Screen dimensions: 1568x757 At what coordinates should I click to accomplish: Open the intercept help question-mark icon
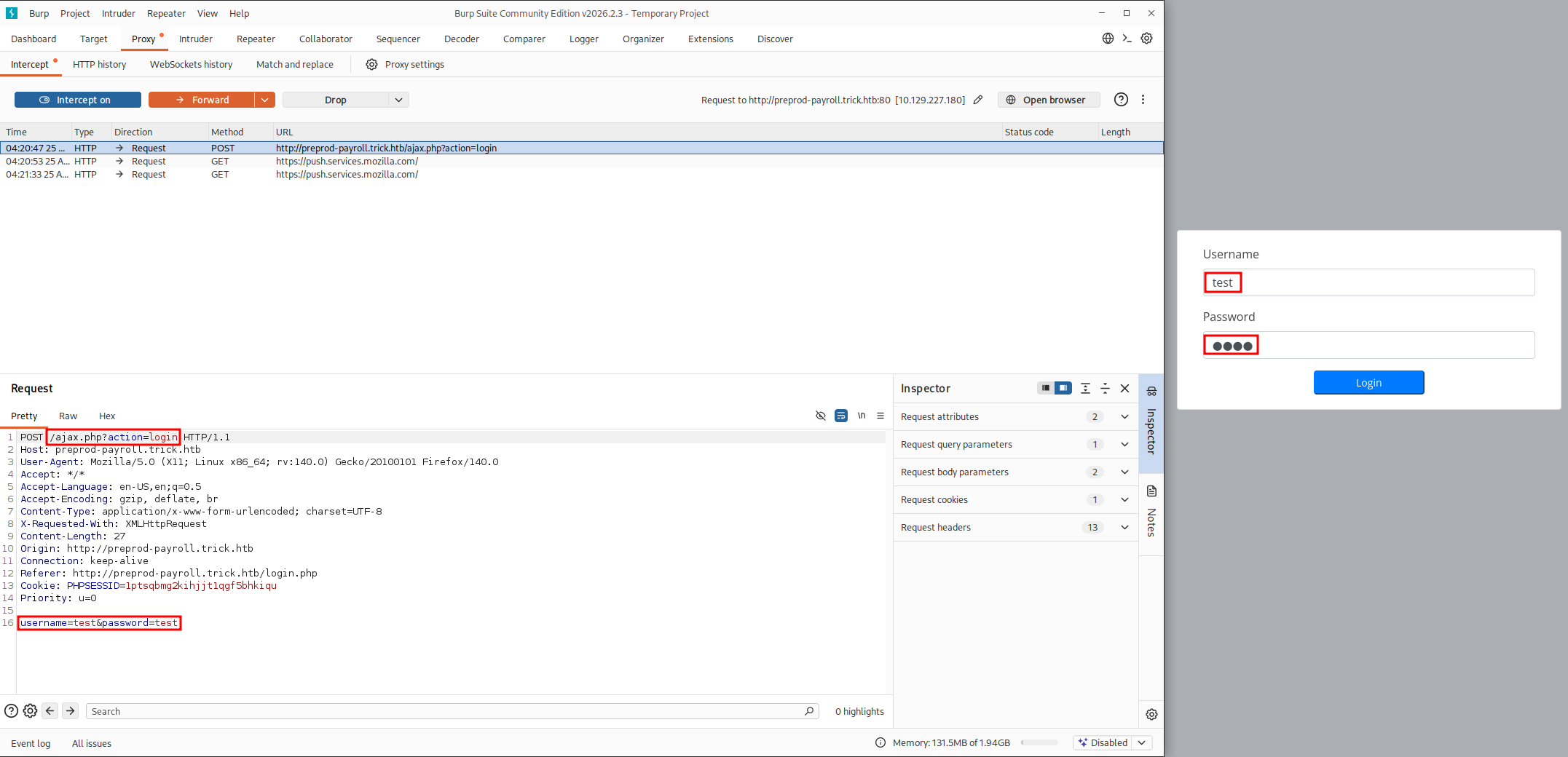pos(1121,100)
